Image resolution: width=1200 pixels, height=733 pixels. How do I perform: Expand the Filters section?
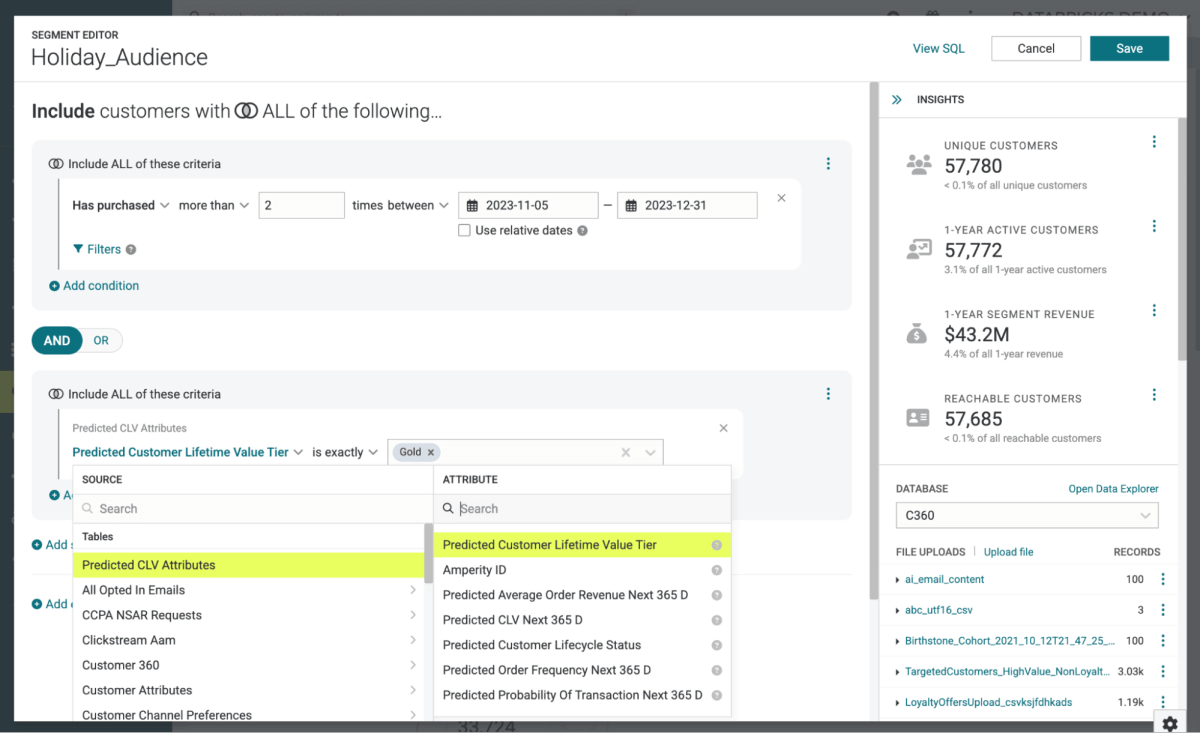point(97,250)
